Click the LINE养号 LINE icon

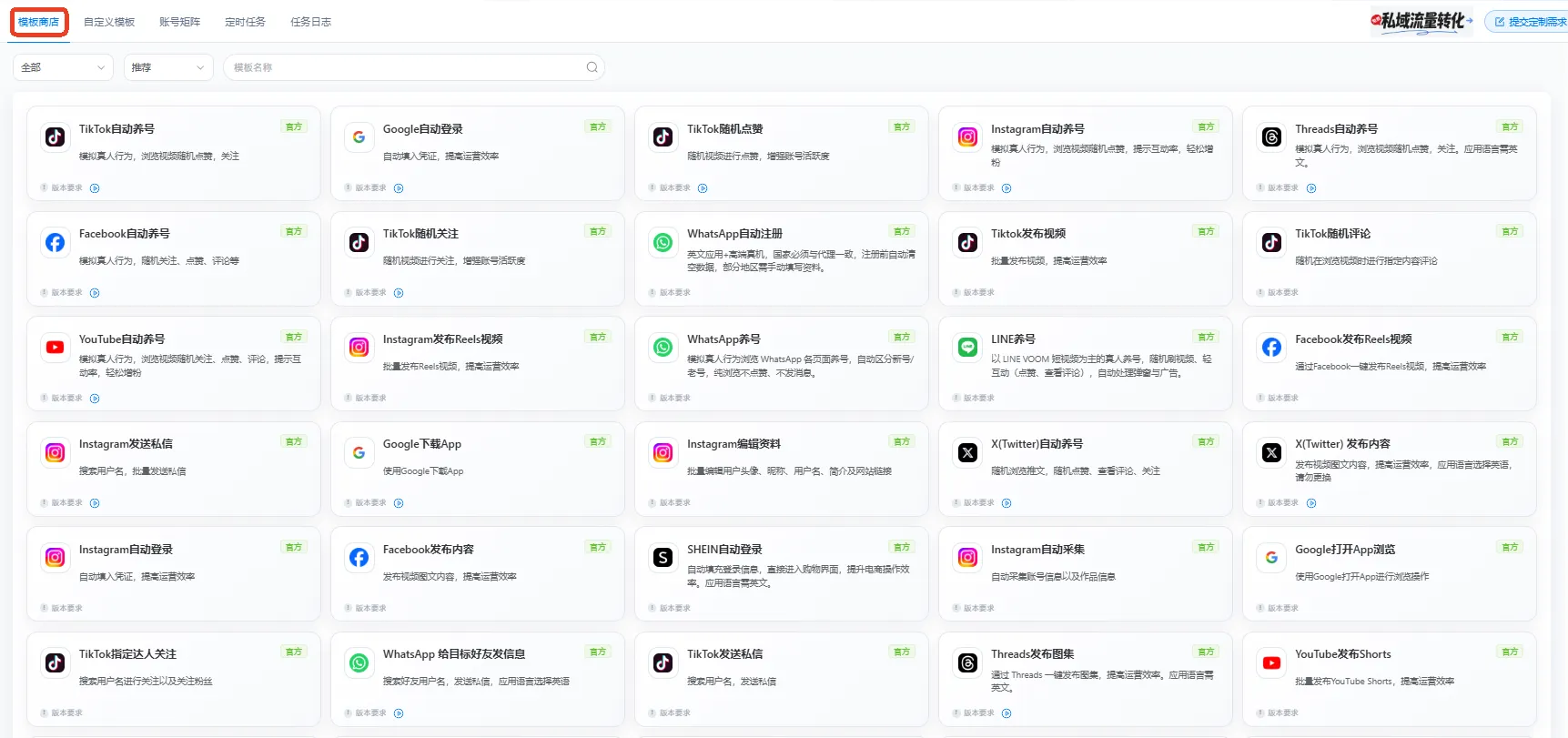point(967,347)
